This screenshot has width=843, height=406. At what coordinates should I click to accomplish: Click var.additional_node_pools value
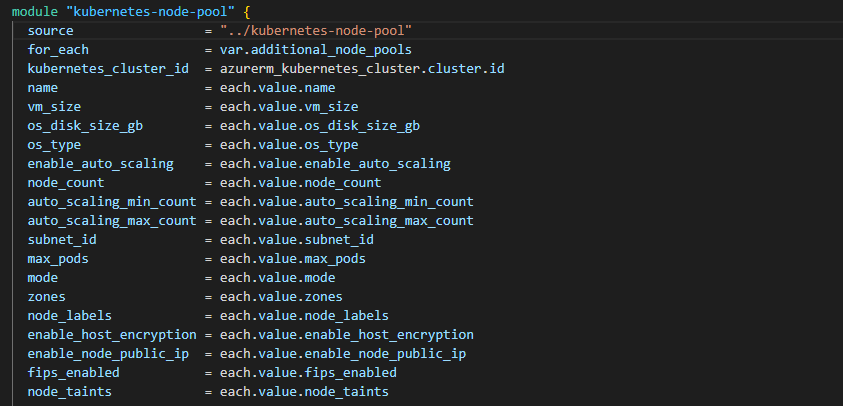316,50
